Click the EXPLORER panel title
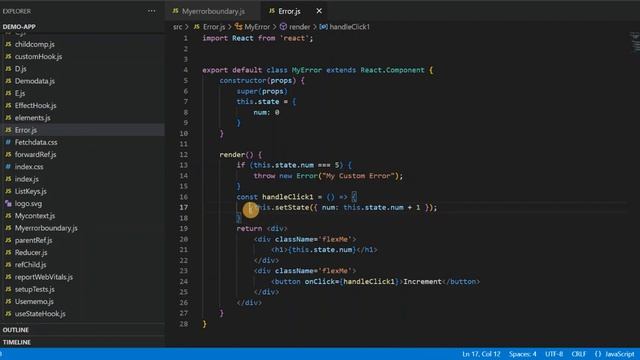 click(17, 11)
